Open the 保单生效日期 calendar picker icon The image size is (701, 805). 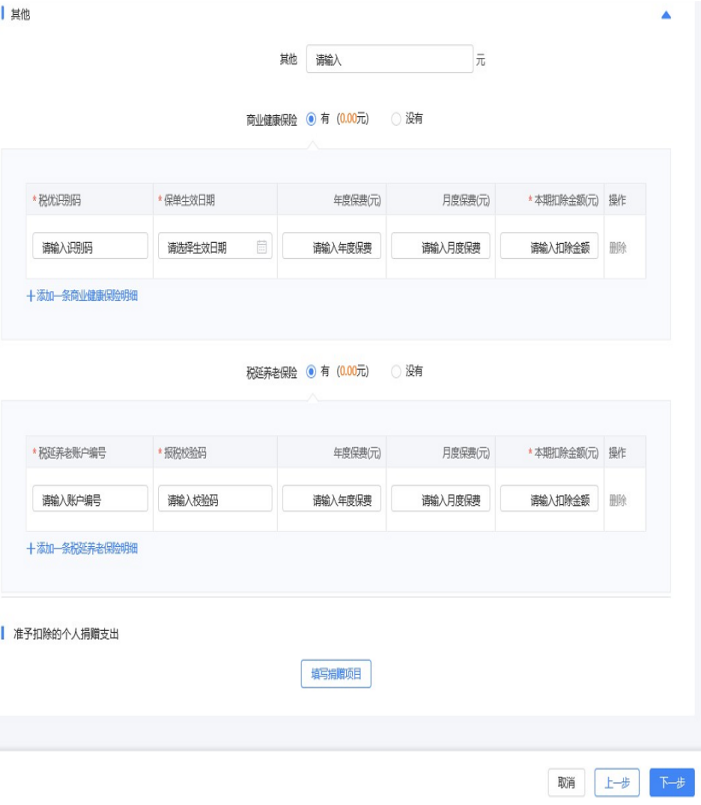coord(262,247)
